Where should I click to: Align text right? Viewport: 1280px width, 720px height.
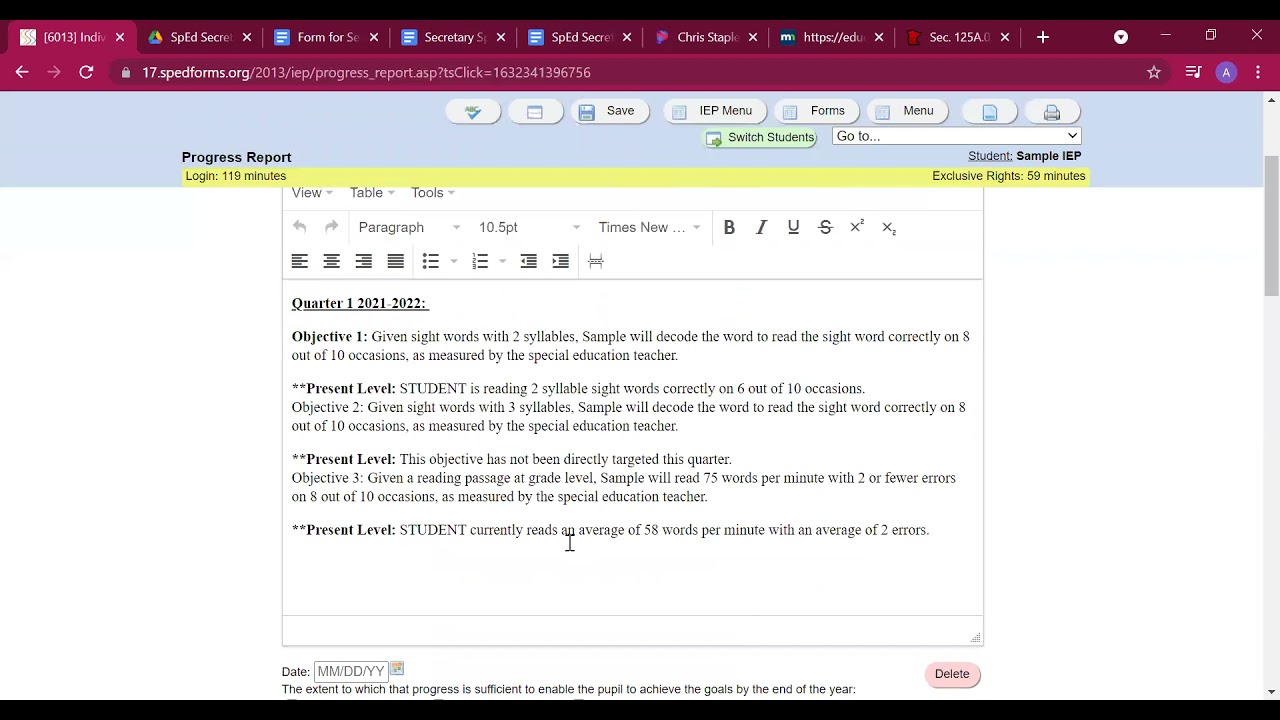click(x=364, y=261)
